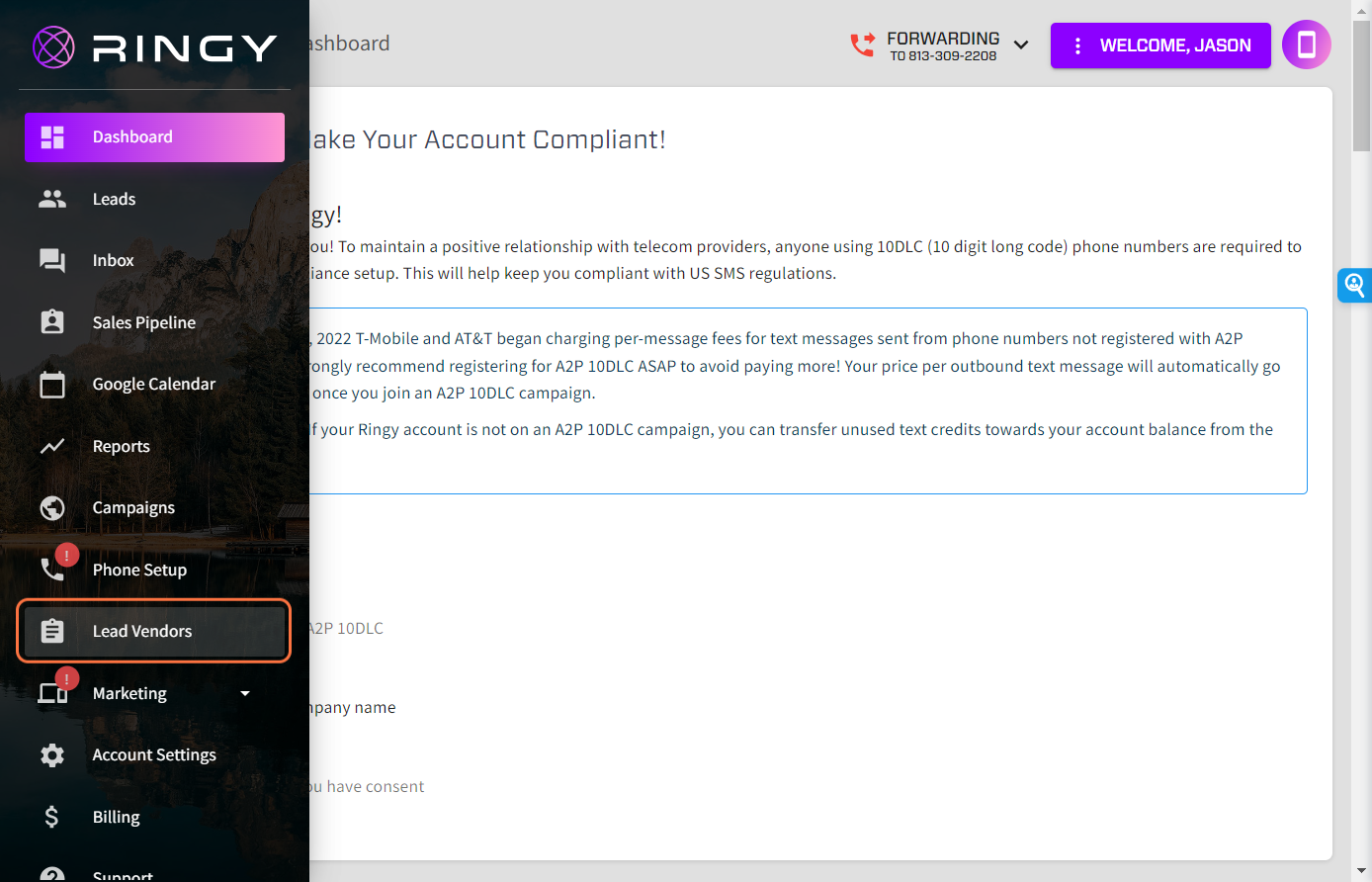Select Campaigns label in sidebar

click(x=133, y=508)
